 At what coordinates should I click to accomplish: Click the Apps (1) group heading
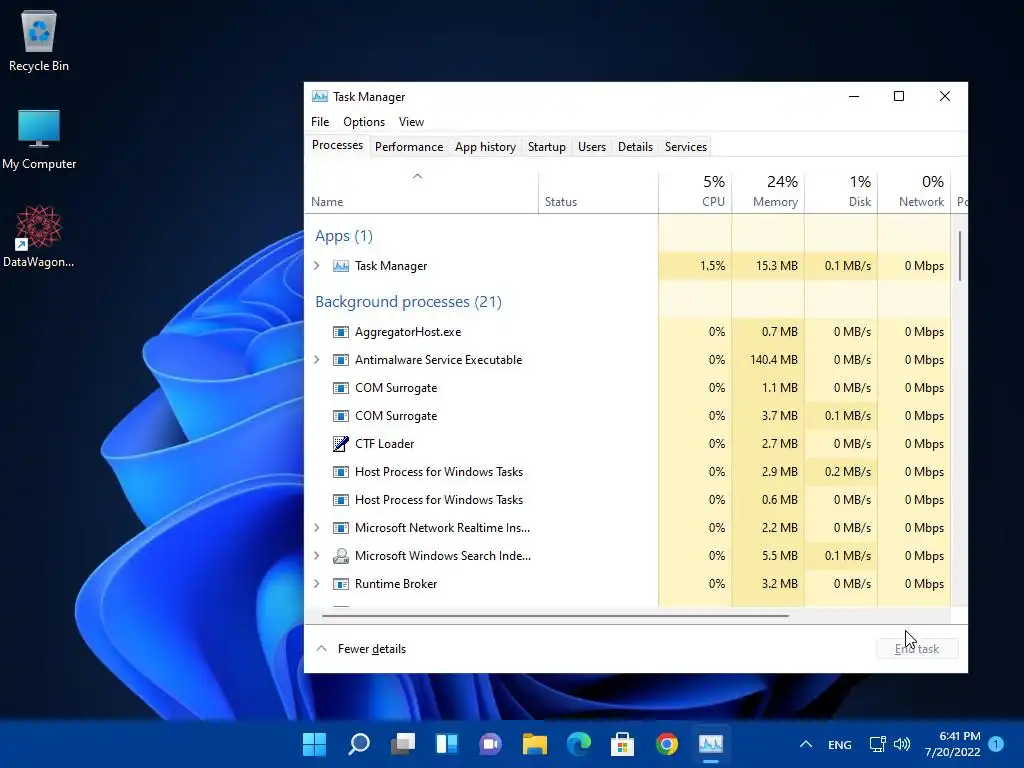pyautogui.click(x=344, y=236)
